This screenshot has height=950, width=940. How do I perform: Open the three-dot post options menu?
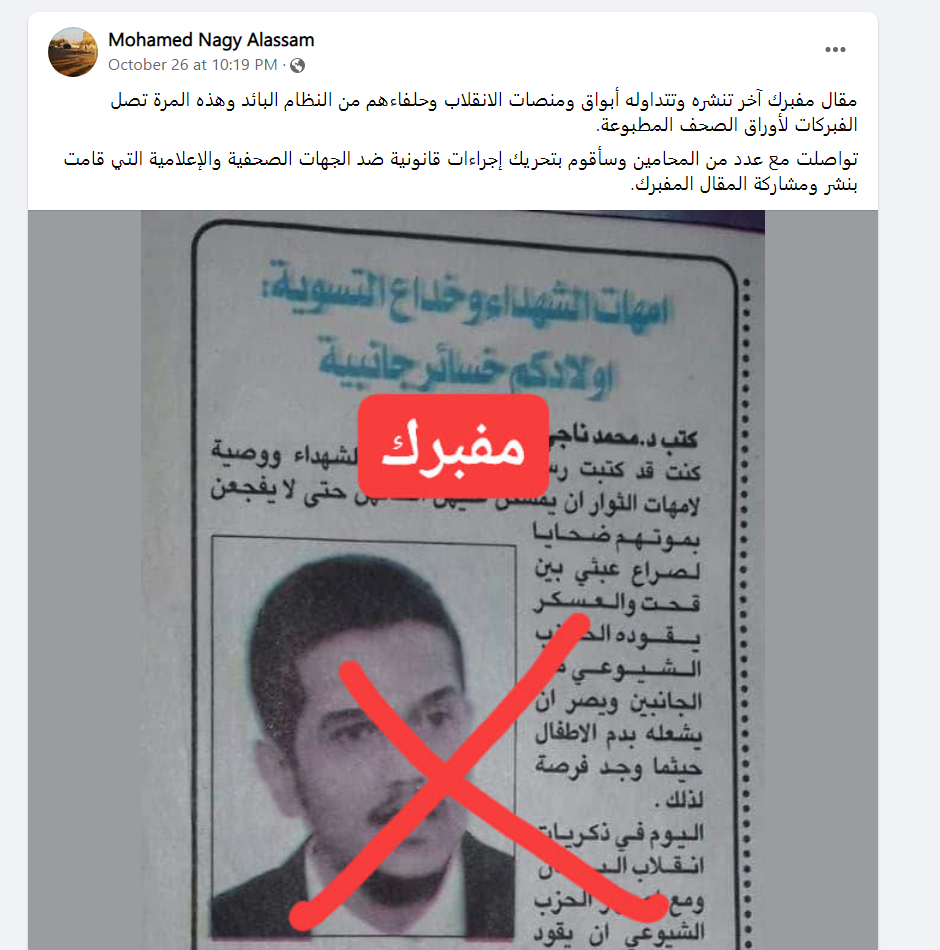point(835,50)
